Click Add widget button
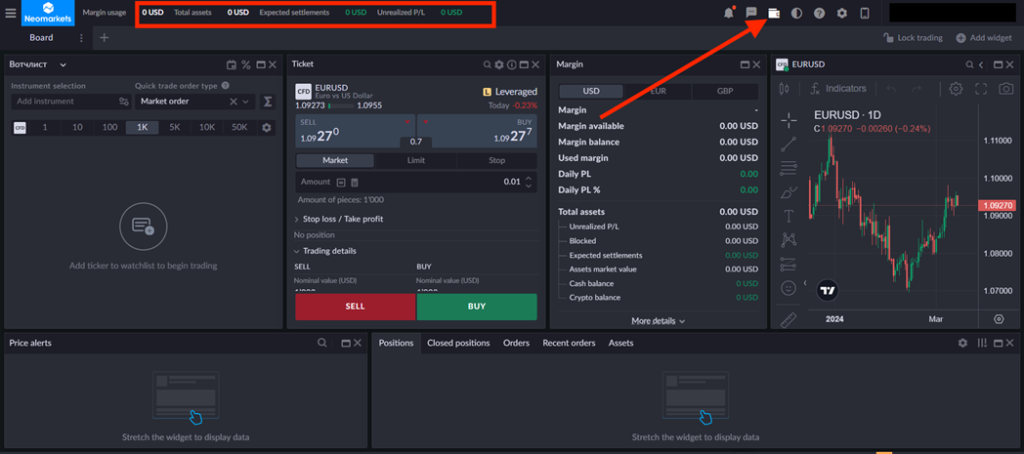This screenshot has height=454, width=1024. [984, 38]
